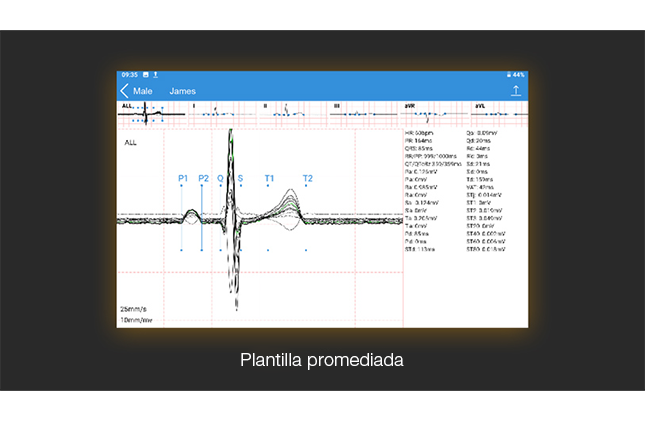Tap the share/upload icon

tap(516, 91)
